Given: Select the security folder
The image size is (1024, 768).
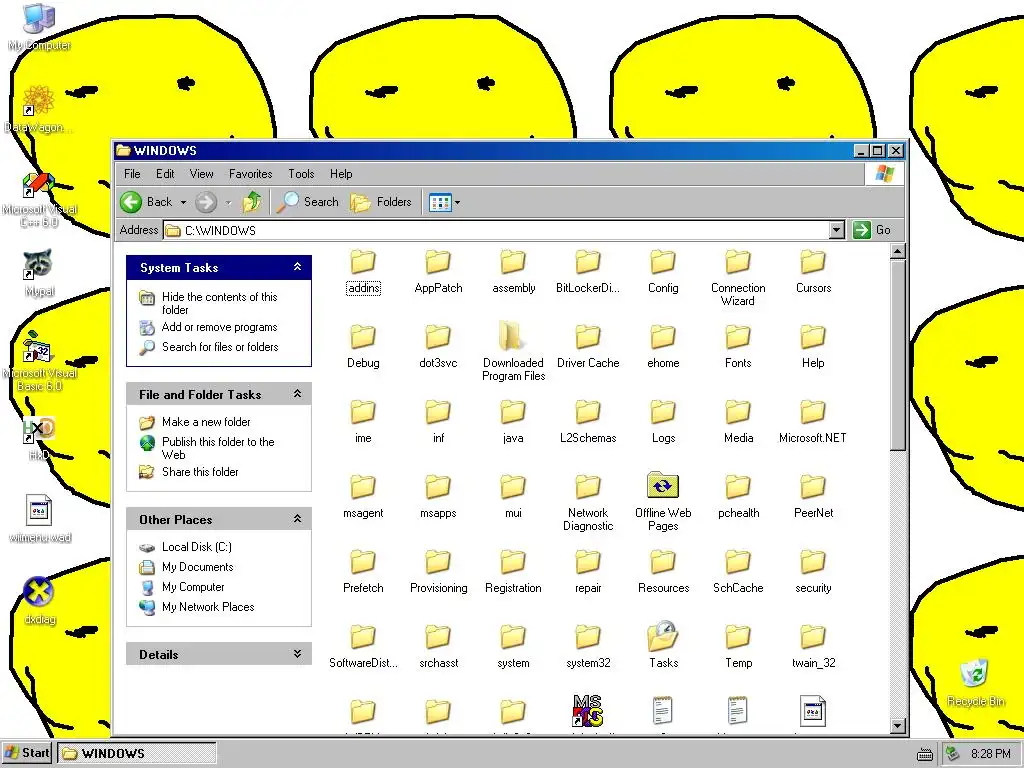Looking at the screenshot, I should click(x=813, y=572).
